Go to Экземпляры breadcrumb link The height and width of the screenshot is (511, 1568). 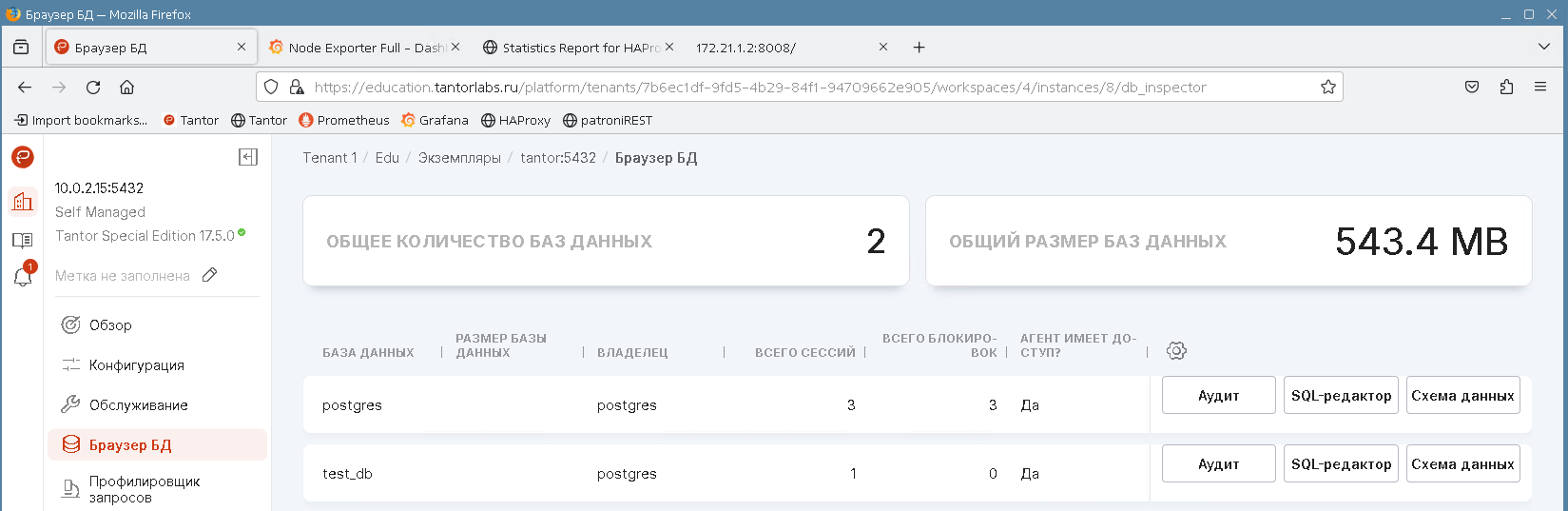459,158
